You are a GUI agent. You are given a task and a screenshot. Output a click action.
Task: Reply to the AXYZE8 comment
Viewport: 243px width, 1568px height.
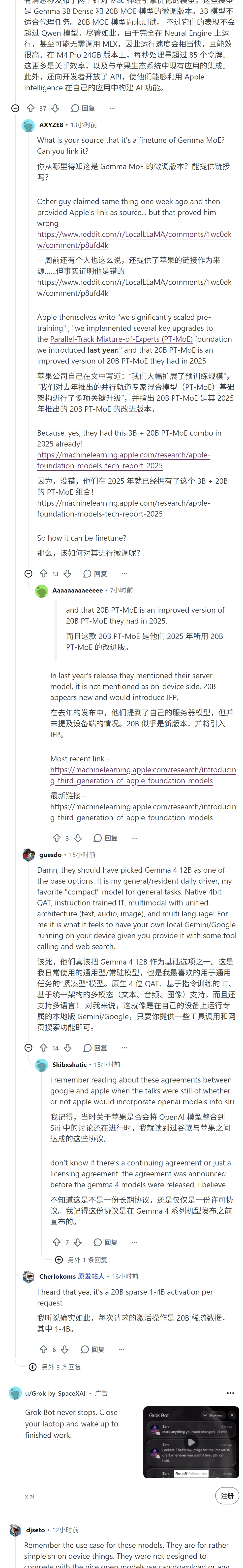click(95, 573)
